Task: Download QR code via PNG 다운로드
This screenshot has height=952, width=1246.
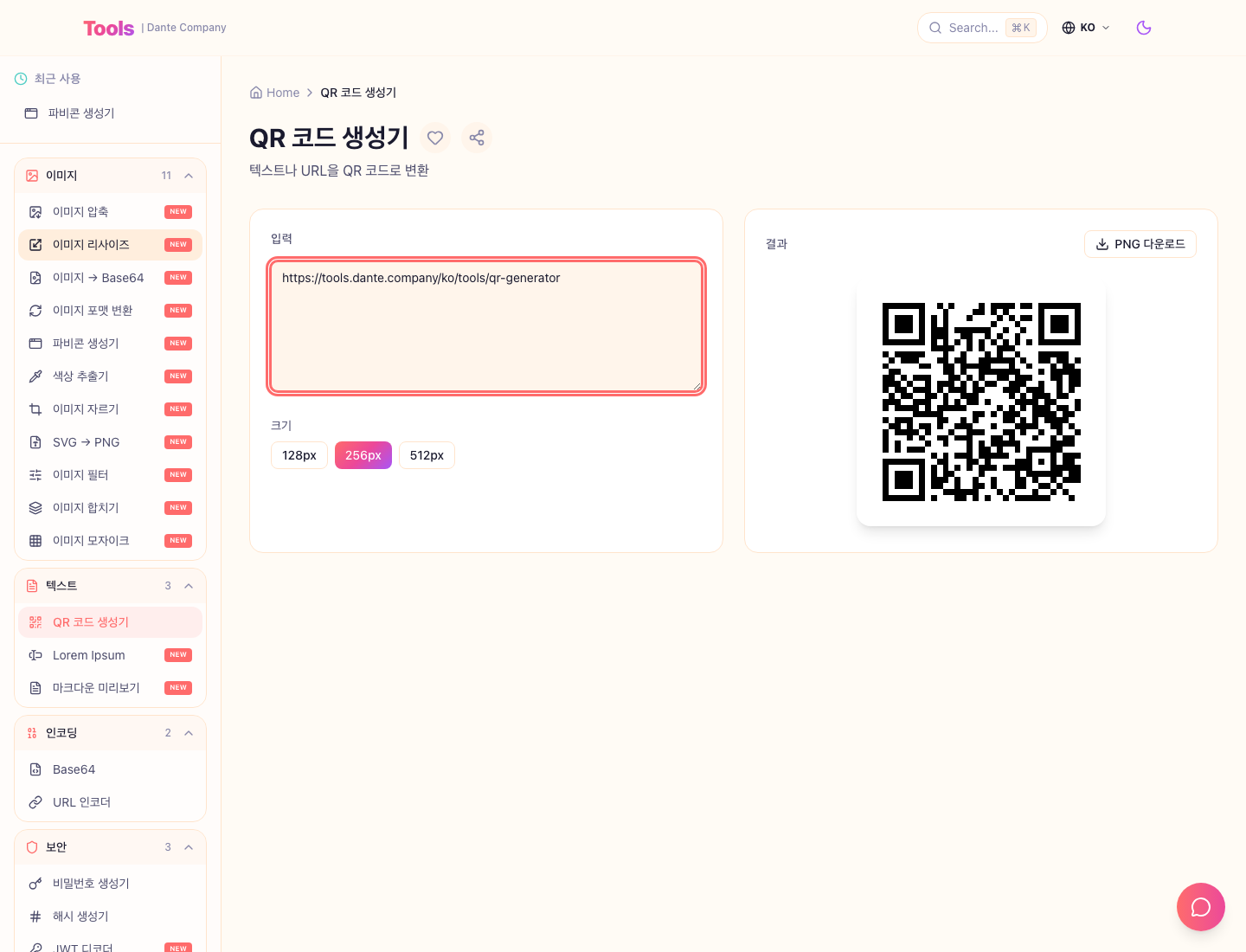Action: coord(1140,244)
